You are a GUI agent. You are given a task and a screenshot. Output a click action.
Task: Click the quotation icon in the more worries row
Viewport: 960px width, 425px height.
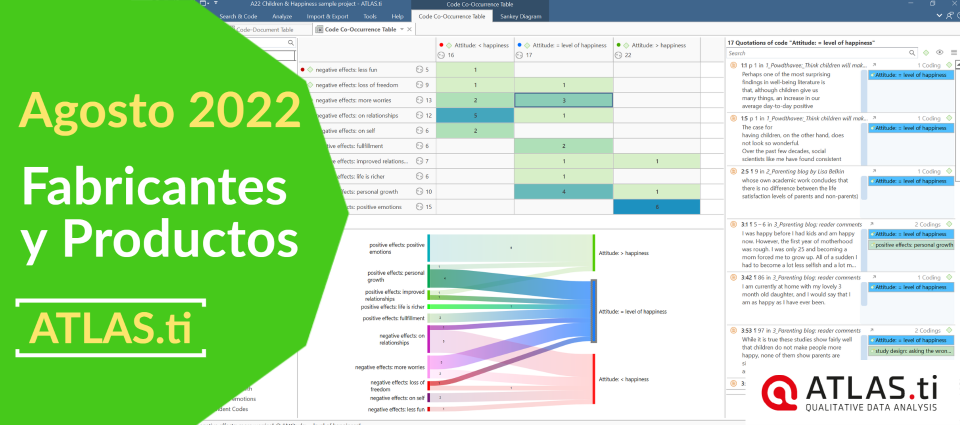coord(419,100)
